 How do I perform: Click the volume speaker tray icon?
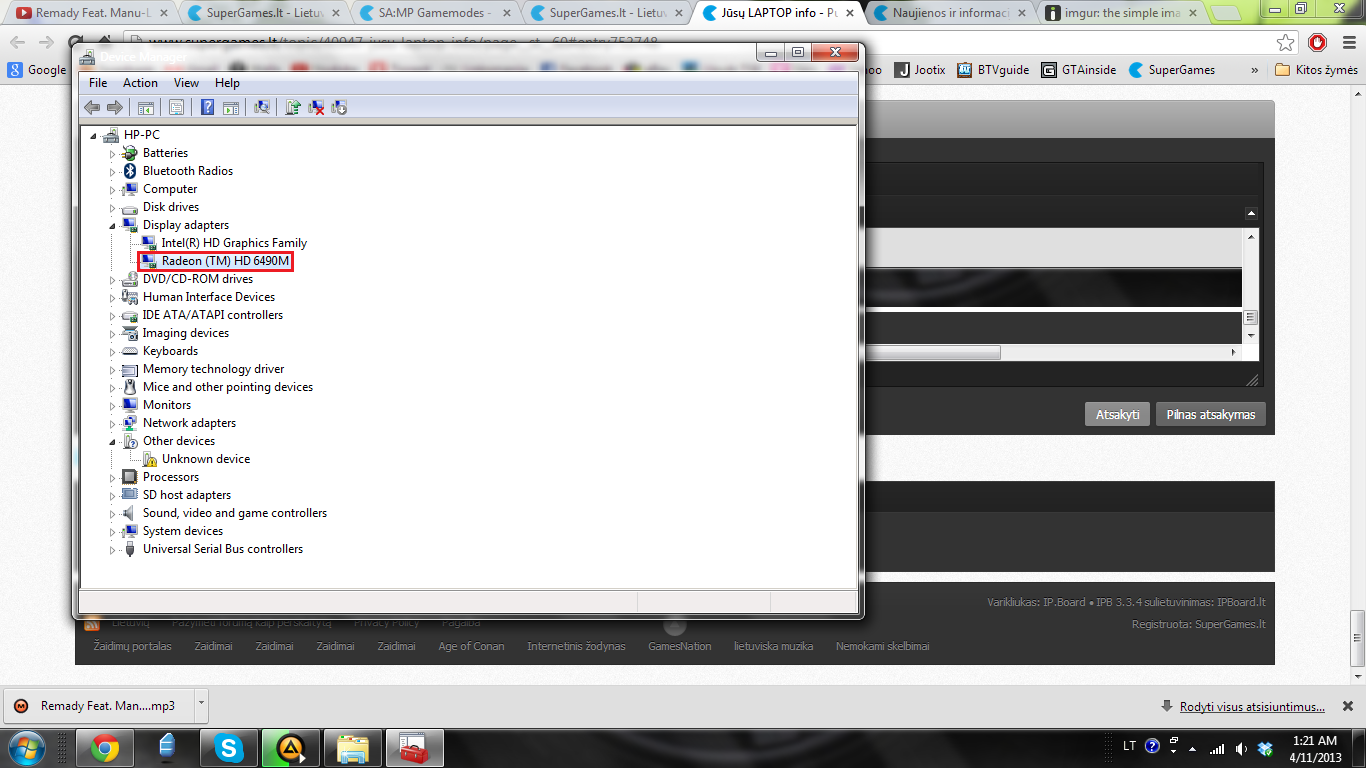click(1241, 748)
